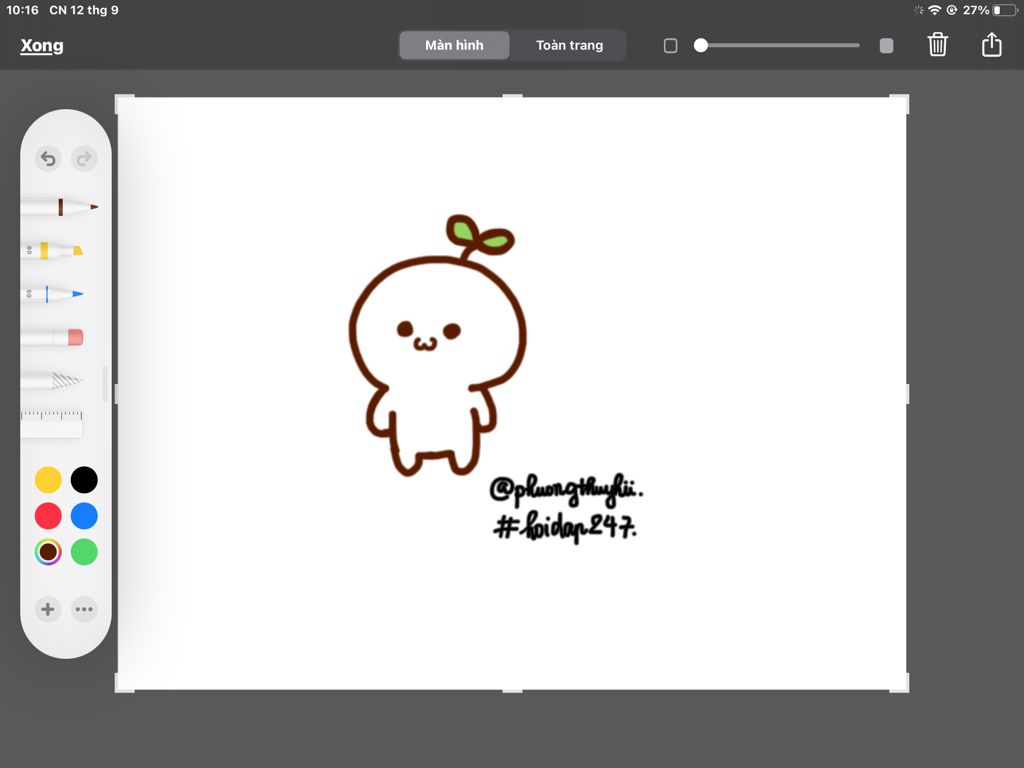Delete screenshot with trash icon

pos(937,45)
